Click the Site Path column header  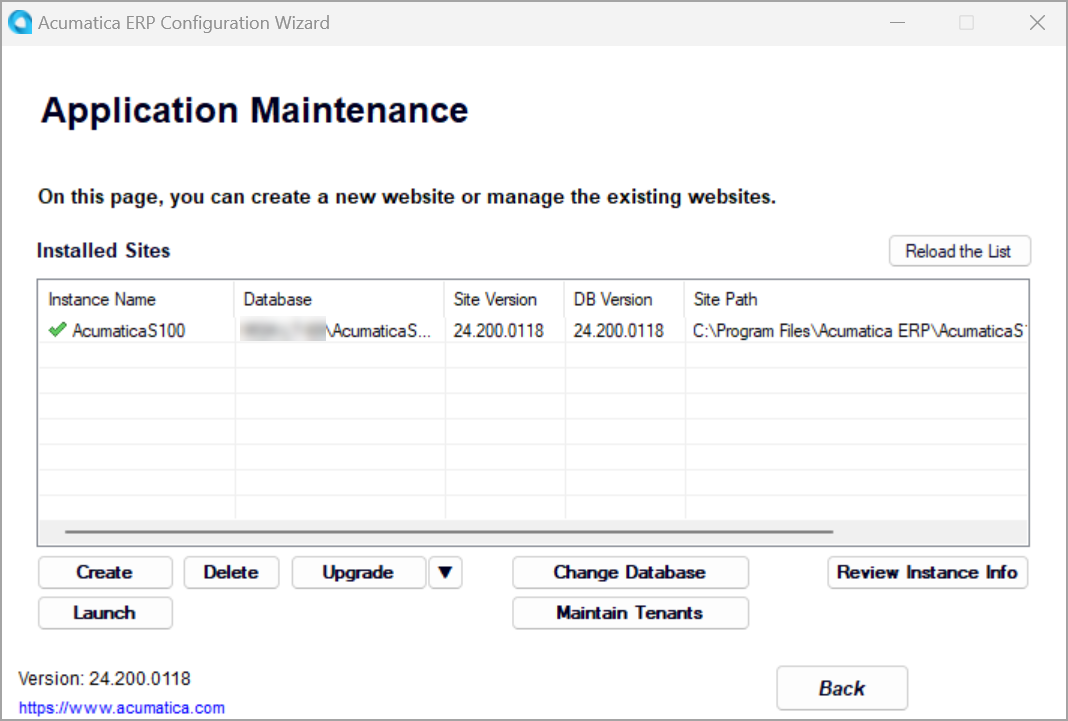[856, 300]
